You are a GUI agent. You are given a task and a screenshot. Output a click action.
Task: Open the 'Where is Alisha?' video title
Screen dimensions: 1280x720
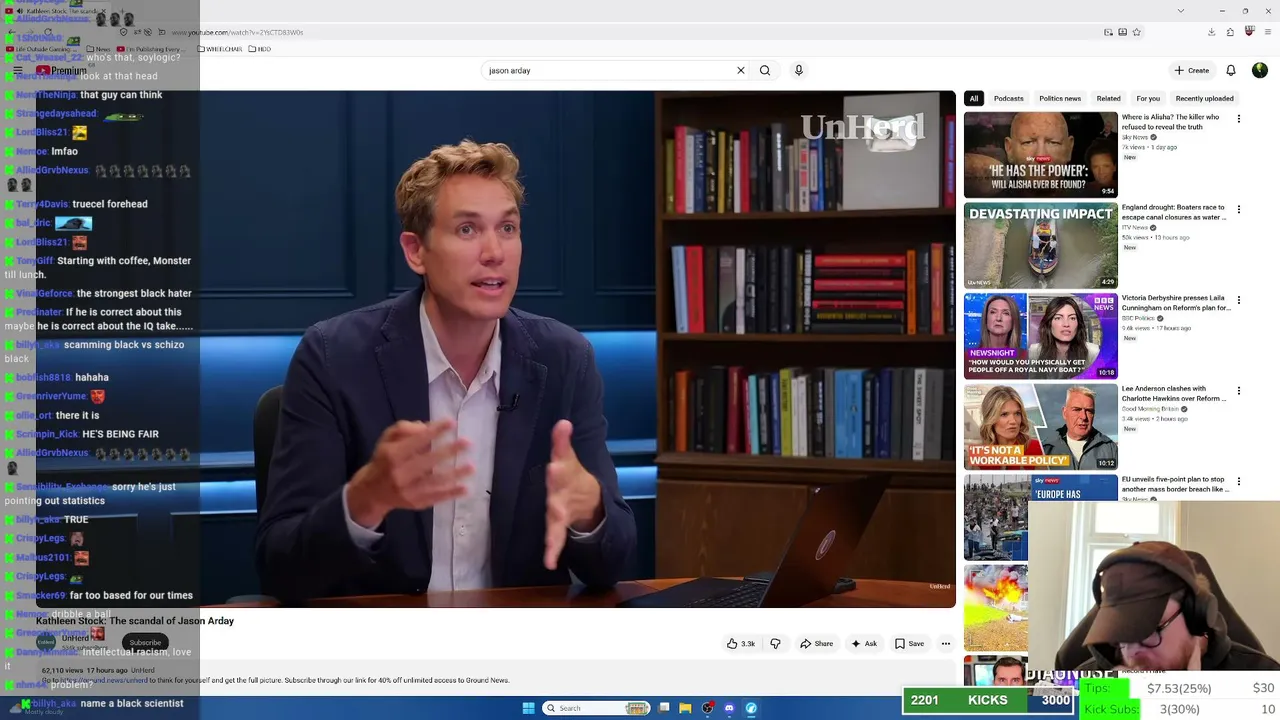pos(1170,122)
